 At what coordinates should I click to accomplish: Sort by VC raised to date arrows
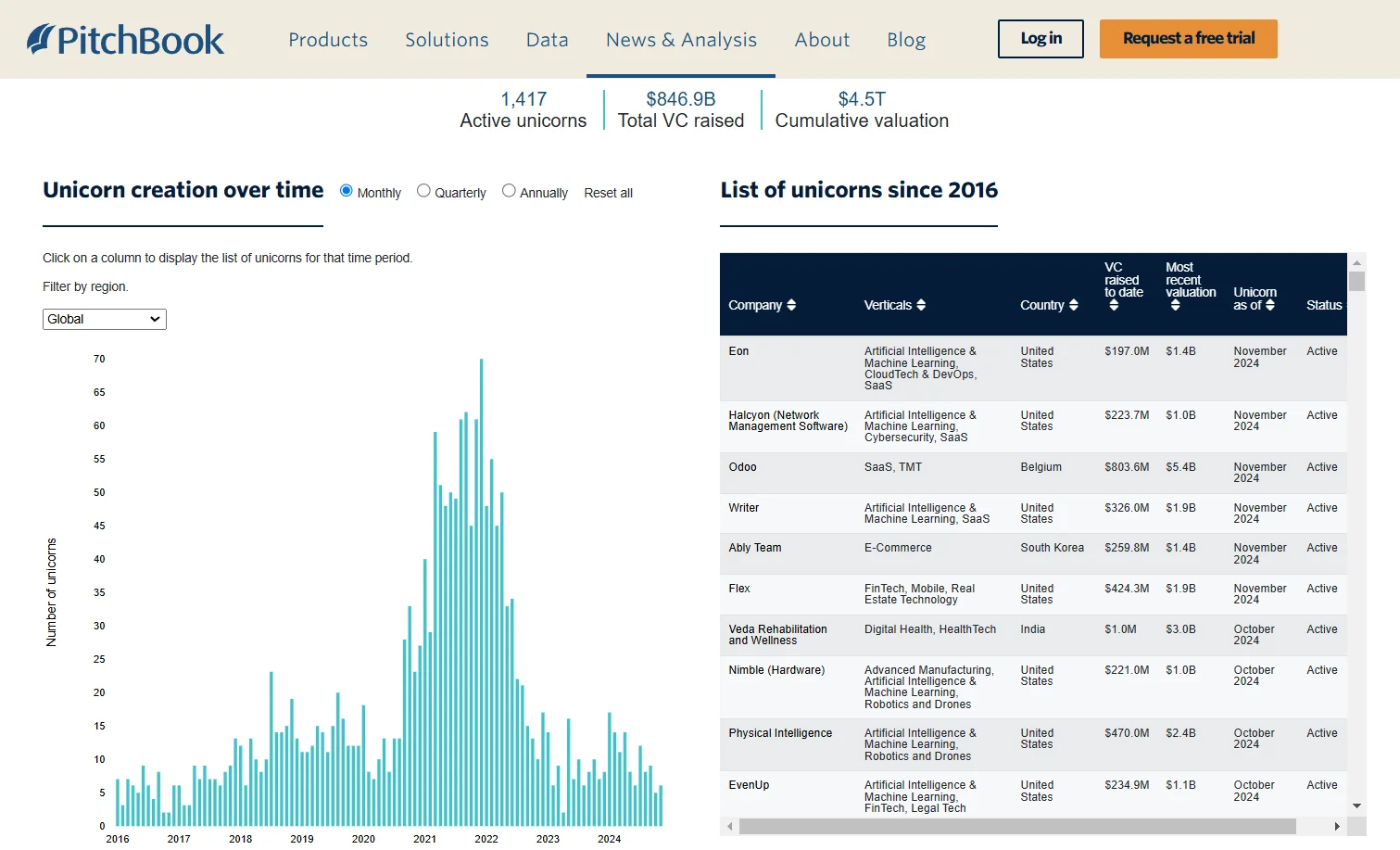point(1114,305)
